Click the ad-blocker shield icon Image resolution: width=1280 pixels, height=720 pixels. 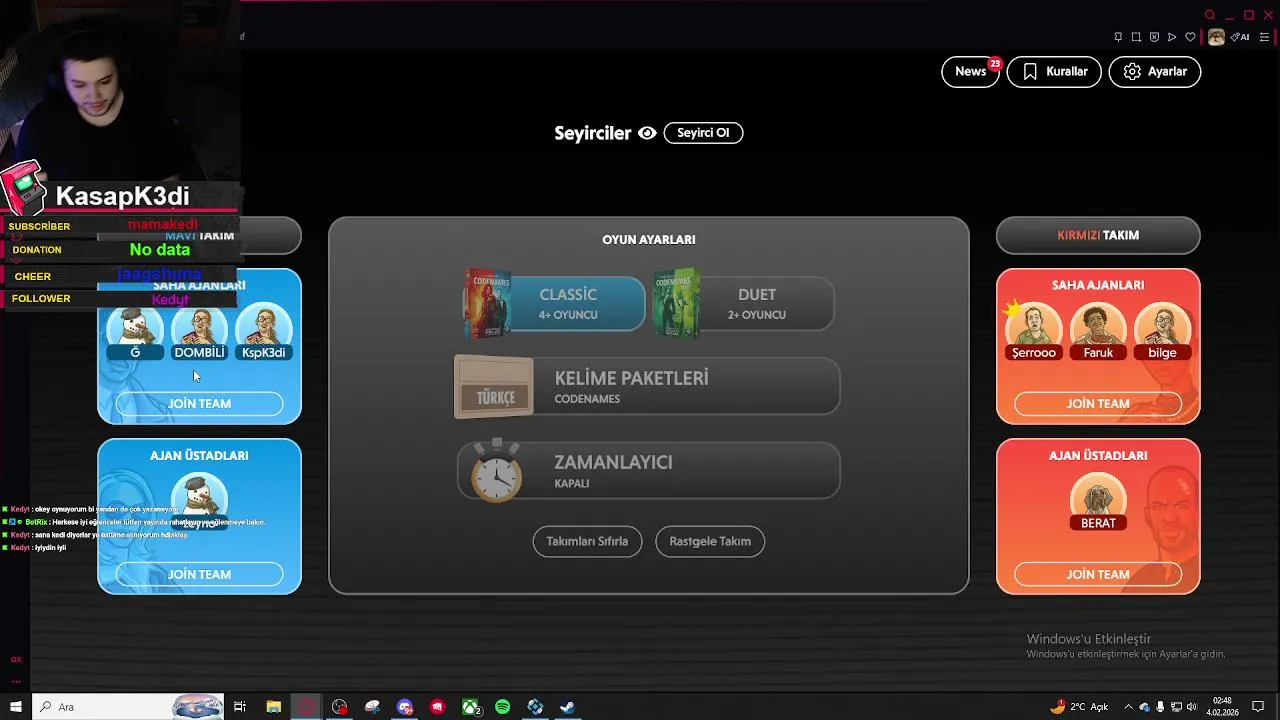[x=1154, y=37]
